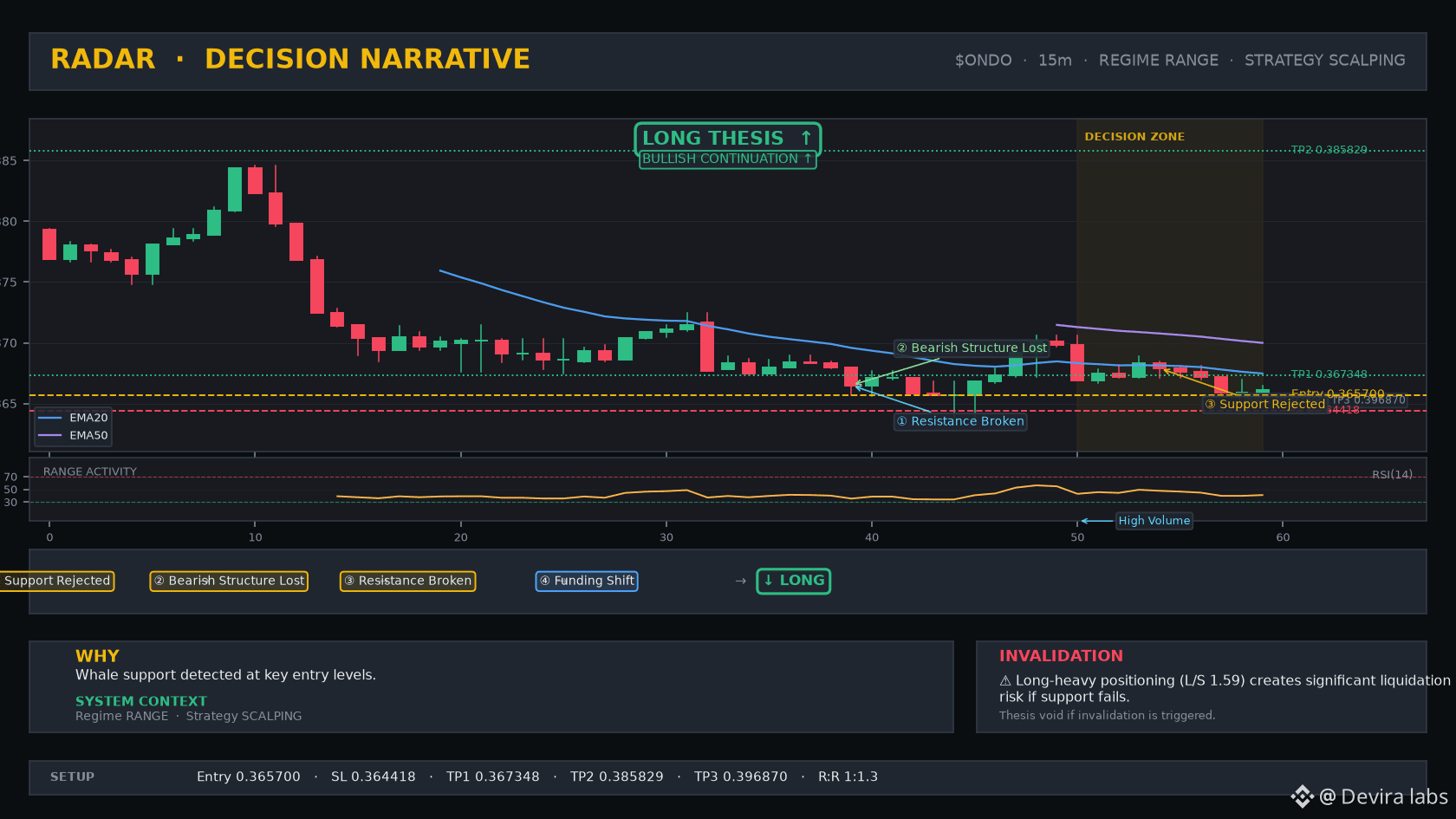This screenshot has width=1456, height=819.
Task: Click the green LONG decision badge
Action: pos(793,581)
